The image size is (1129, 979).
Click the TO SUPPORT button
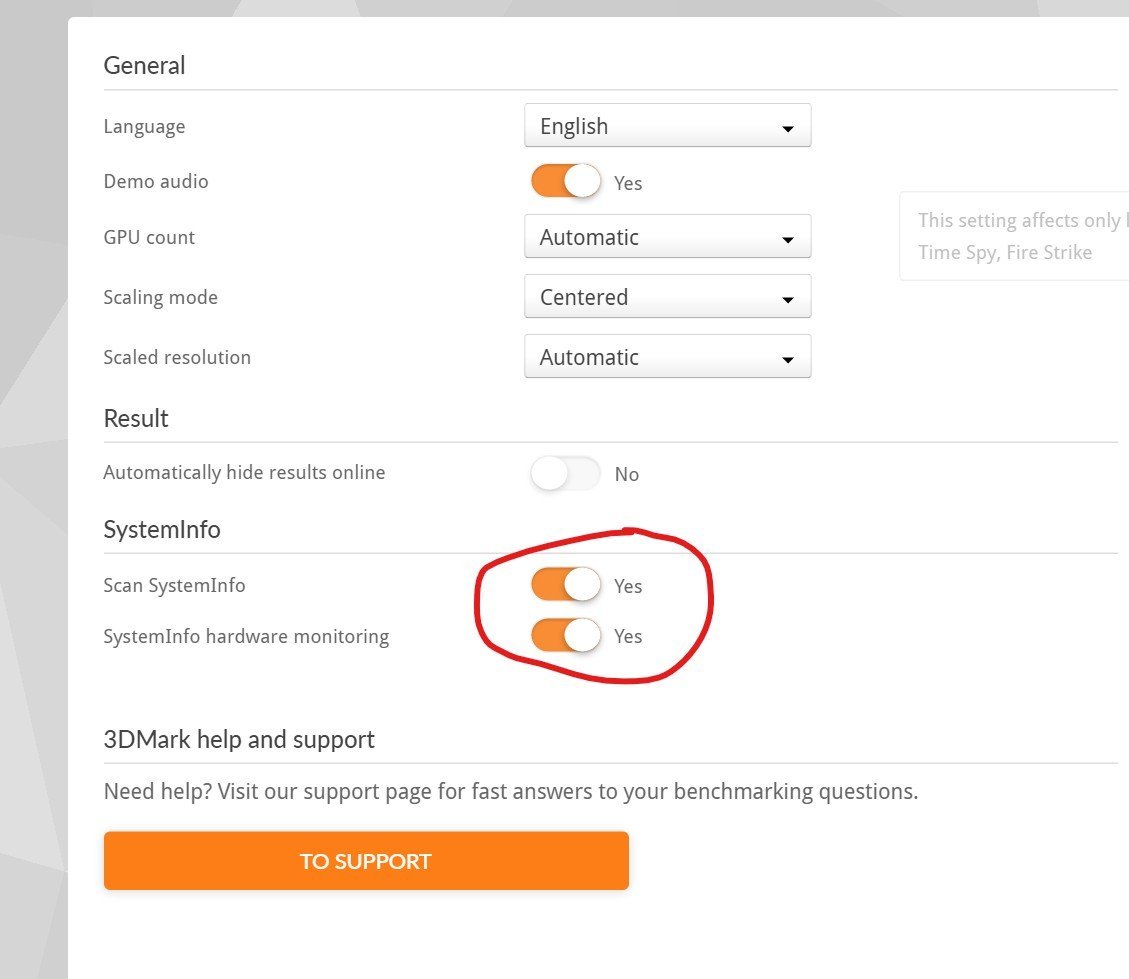tap(366, 861)
